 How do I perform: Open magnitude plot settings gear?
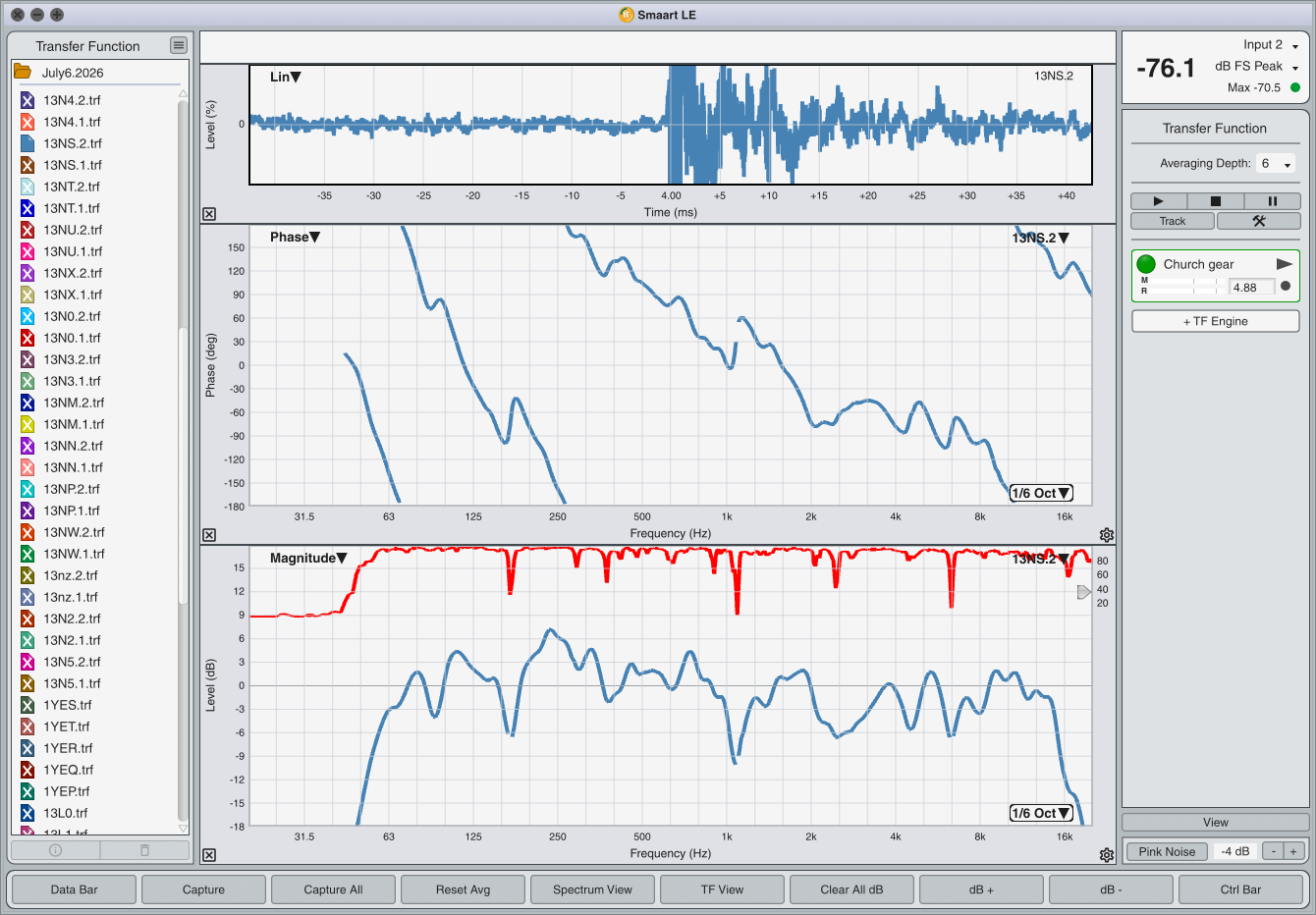coord(1107,855)
